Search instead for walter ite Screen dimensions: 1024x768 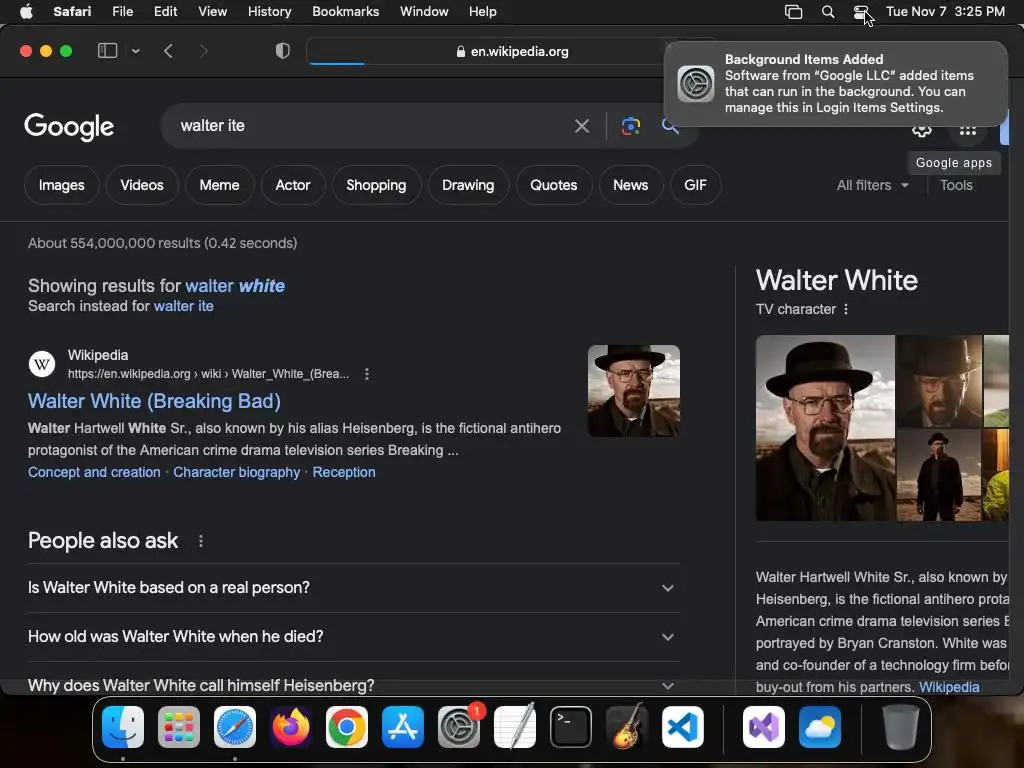tap(184, 306)
